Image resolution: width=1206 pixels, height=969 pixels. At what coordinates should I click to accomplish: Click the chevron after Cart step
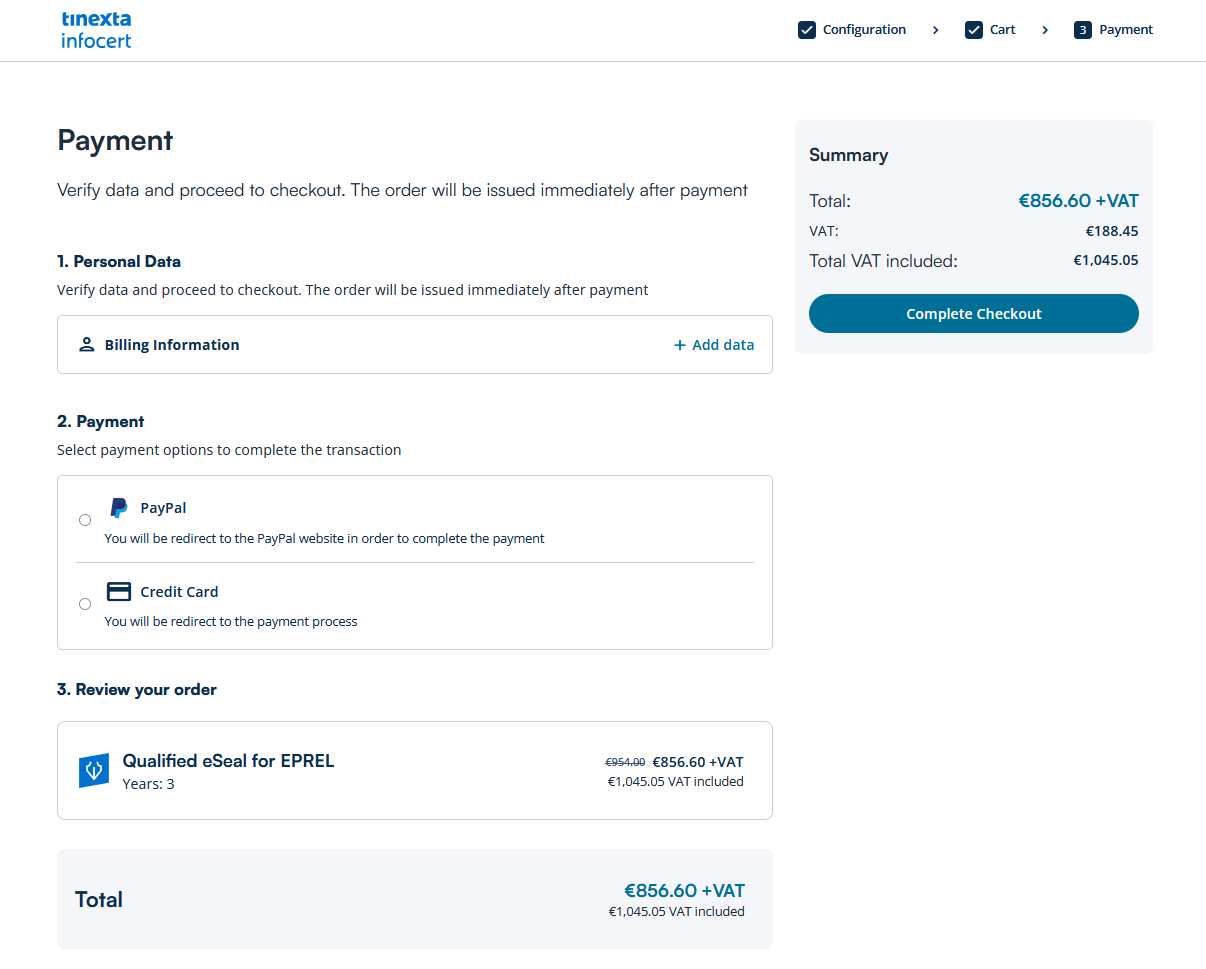coord(1045,30)
